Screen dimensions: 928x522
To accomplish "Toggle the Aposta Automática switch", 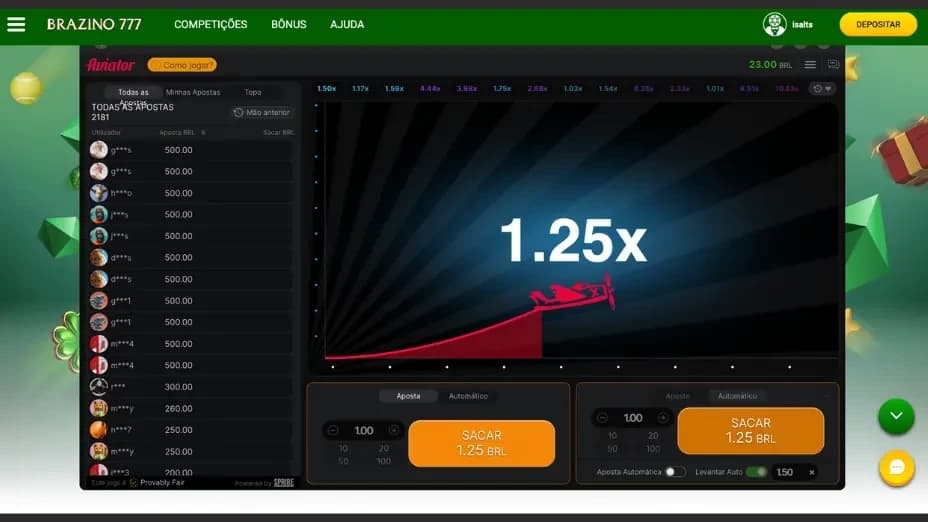I will (675, 472).
